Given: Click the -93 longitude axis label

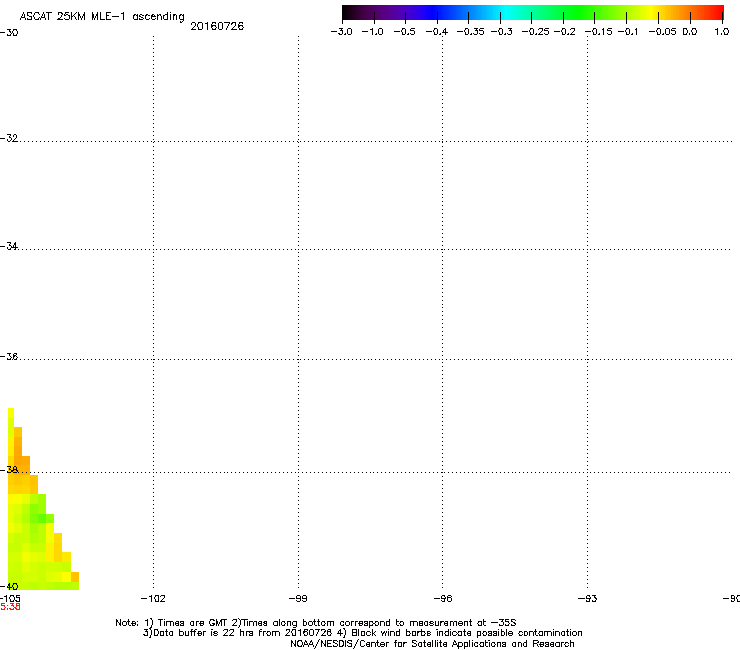Looking at the screenshot, I should [588, 599].
